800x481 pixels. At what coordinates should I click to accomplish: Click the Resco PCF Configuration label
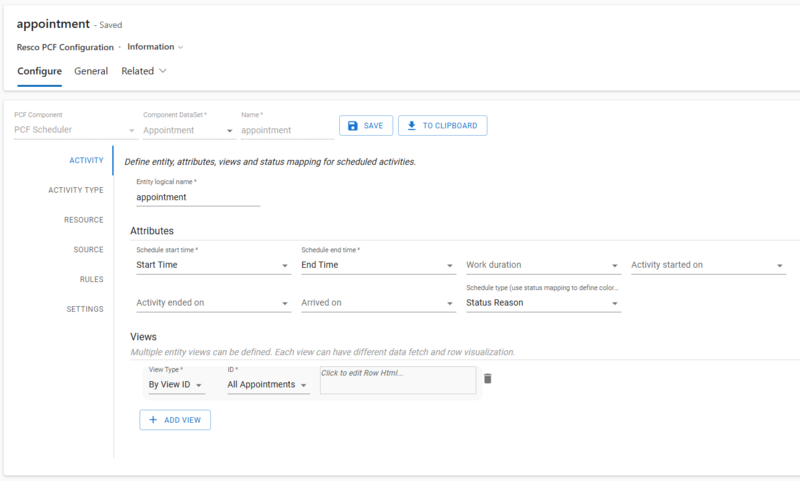pos(65,47)
